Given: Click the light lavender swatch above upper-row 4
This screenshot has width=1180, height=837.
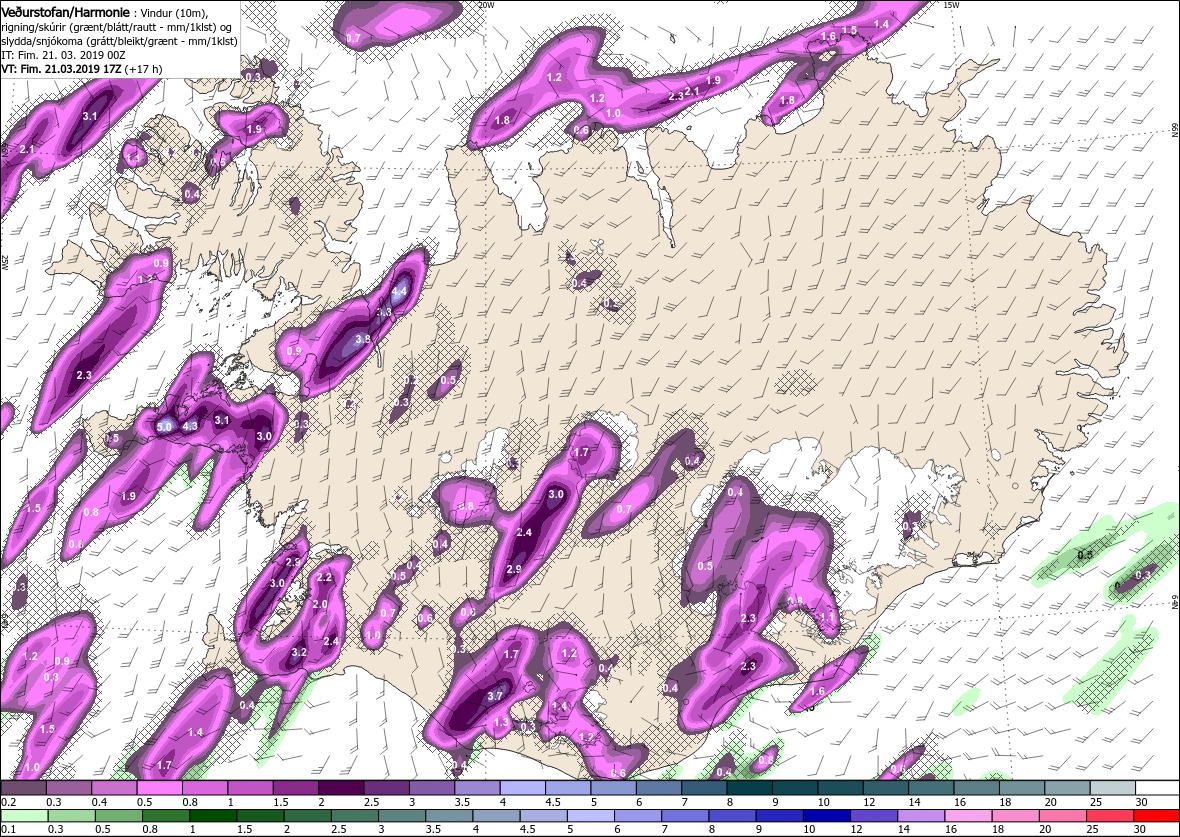Looking at the screenshot, I should point(523,787).
